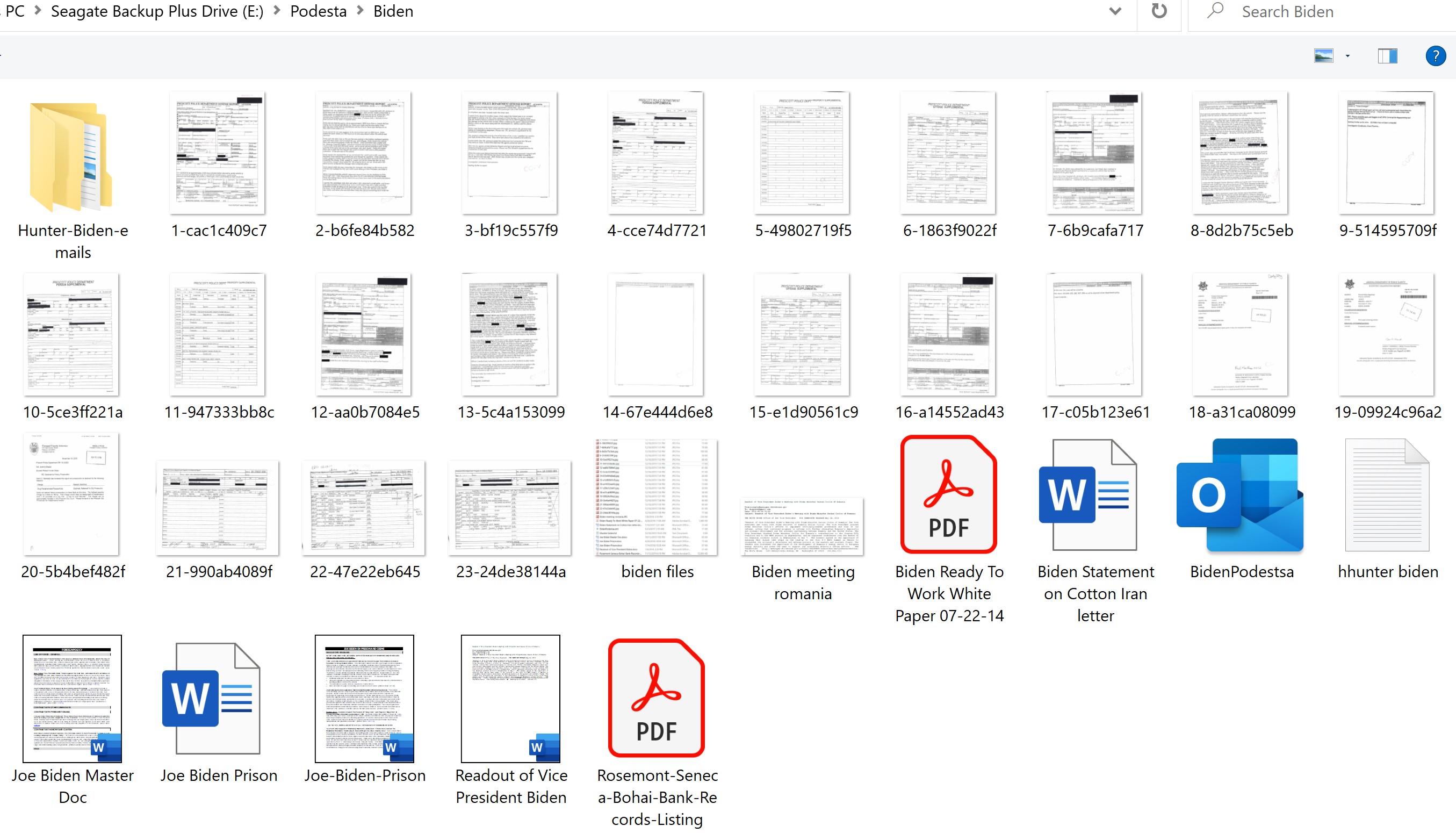Select thumbnail 14-67e444d6e8

click(657, 335)
